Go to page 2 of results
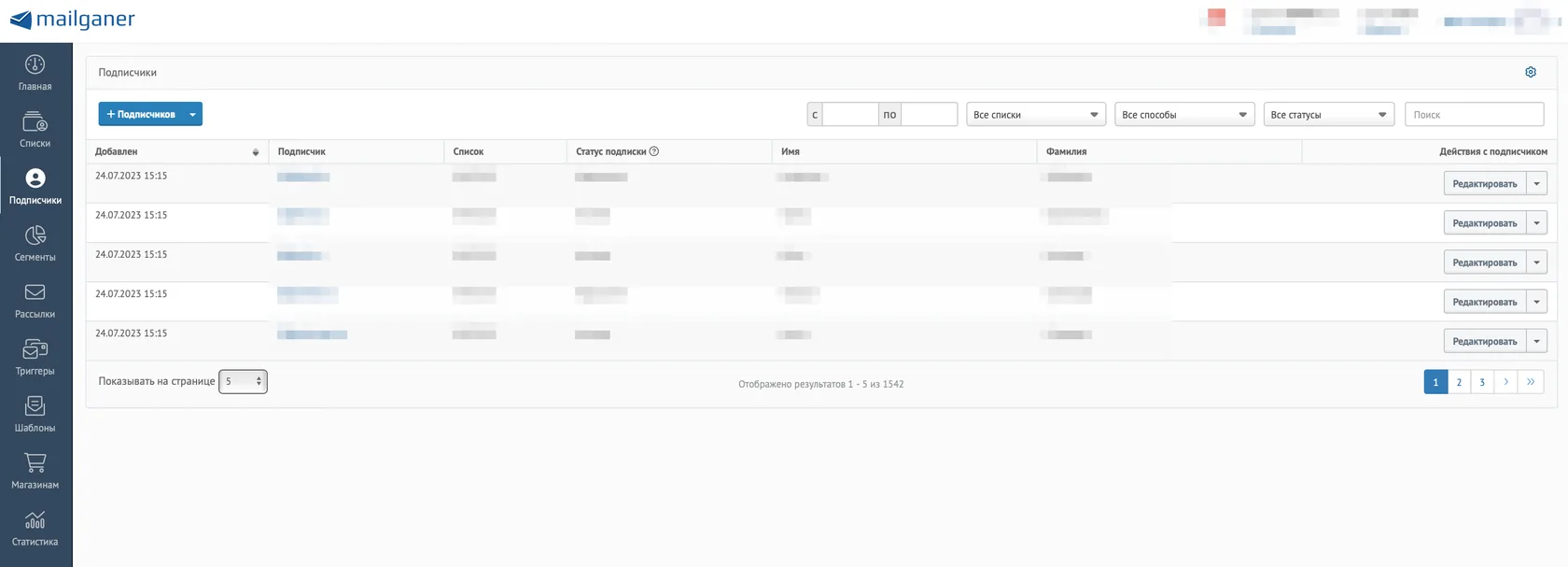 1459,382
